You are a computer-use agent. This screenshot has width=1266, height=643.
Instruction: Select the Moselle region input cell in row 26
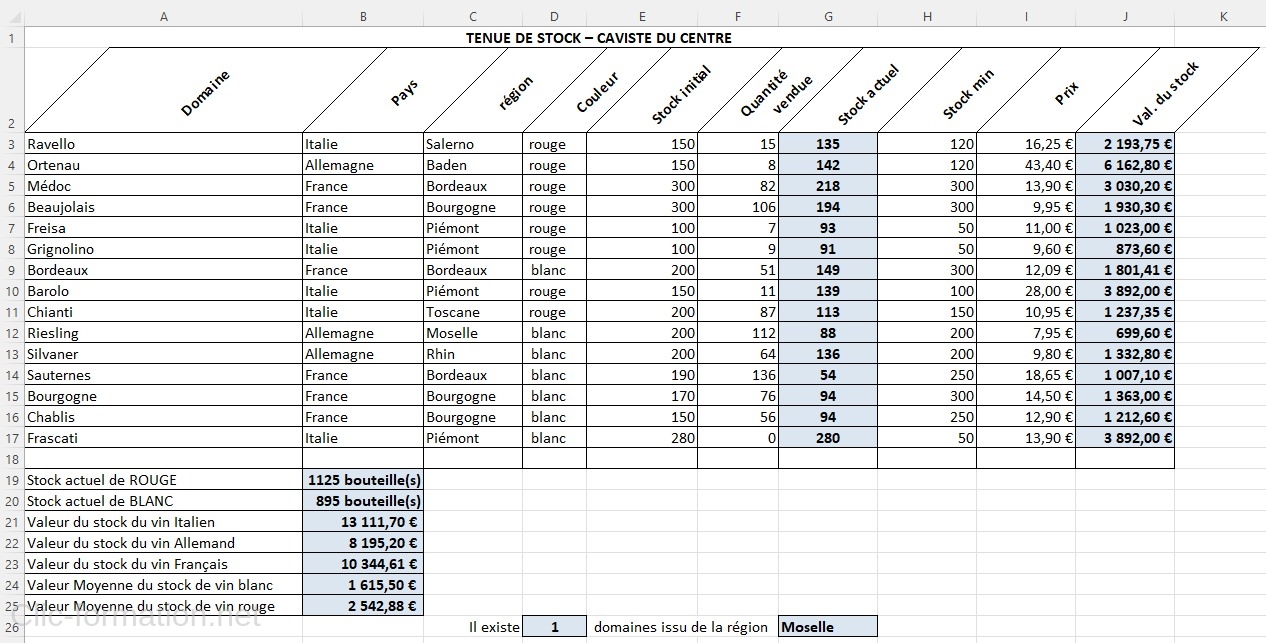coord(827,627)
